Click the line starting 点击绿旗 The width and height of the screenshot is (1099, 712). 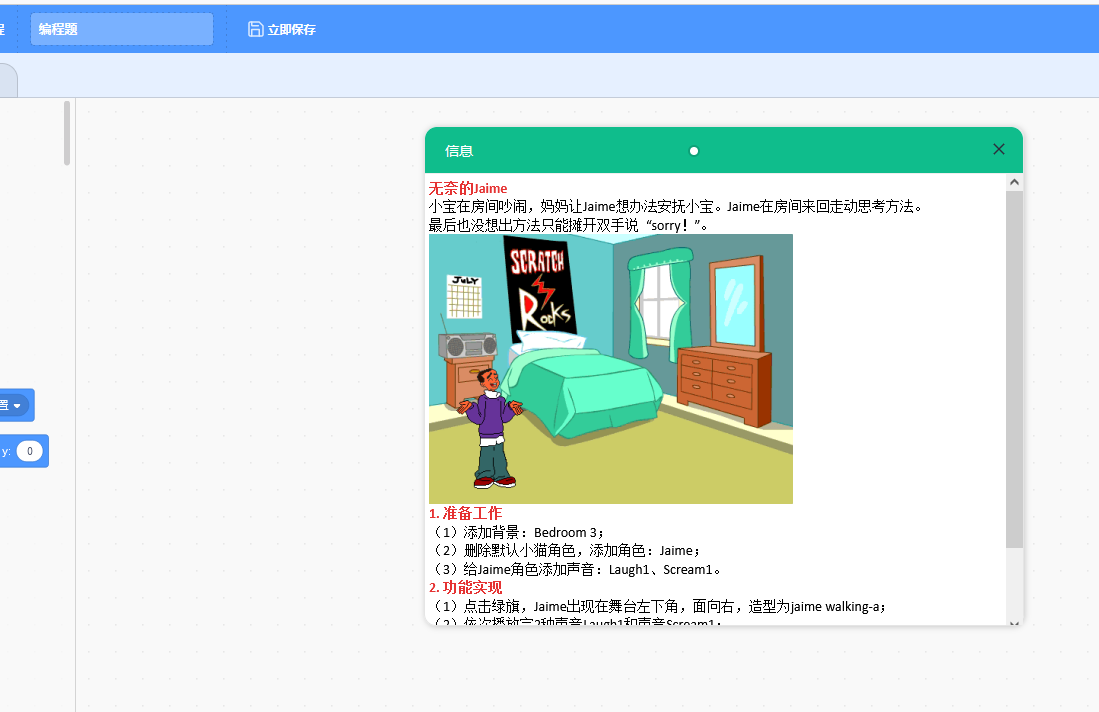tap(660, 606)
